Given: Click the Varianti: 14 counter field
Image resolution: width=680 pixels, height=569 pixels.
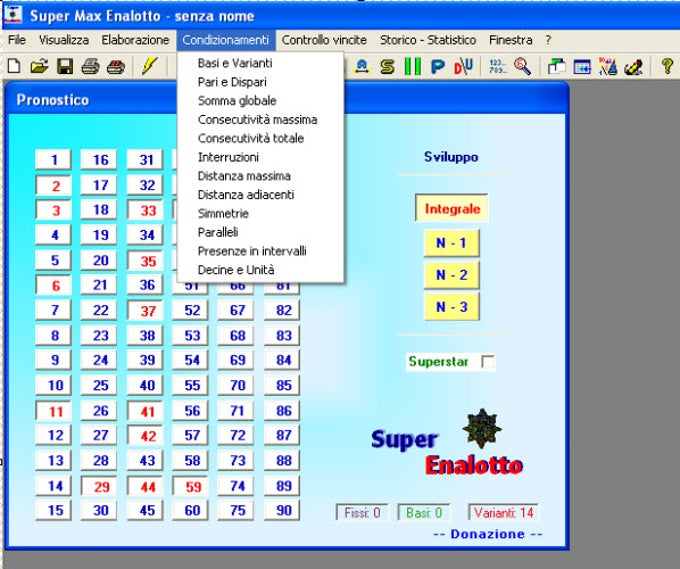Looking at the screenshot, I should 503,513.
